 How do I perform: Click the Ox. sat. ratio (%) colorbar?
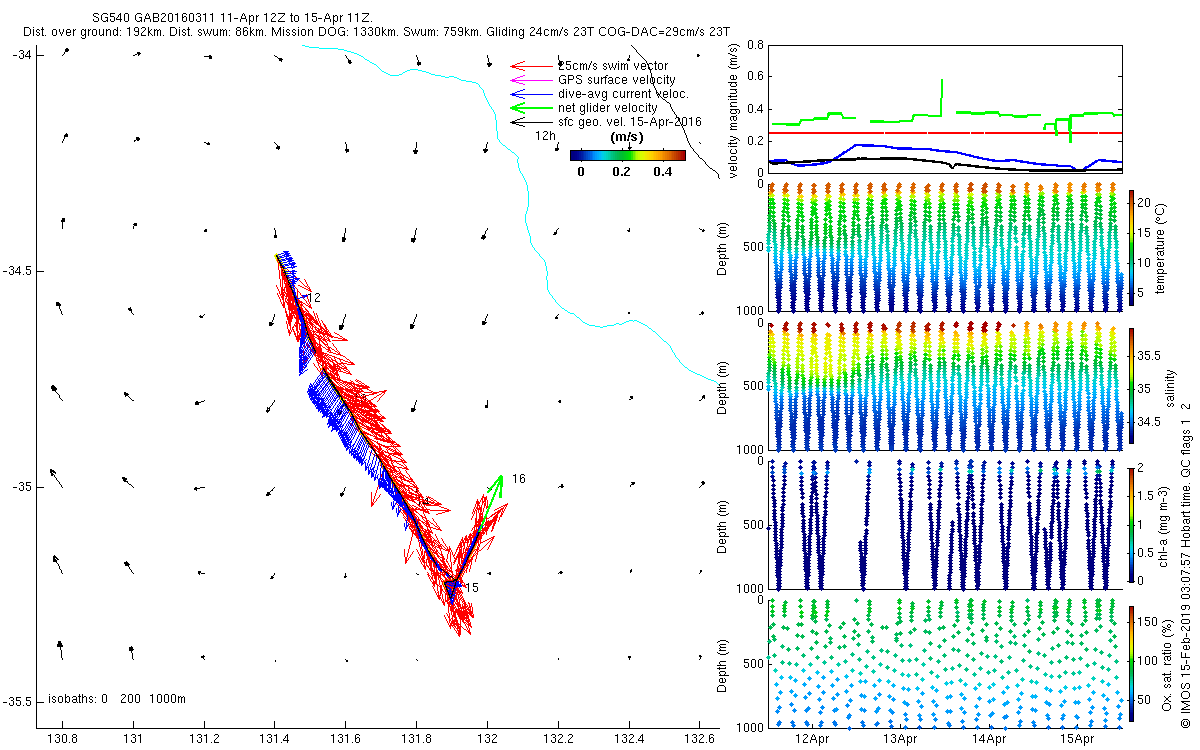click(x=1132, y=663)
